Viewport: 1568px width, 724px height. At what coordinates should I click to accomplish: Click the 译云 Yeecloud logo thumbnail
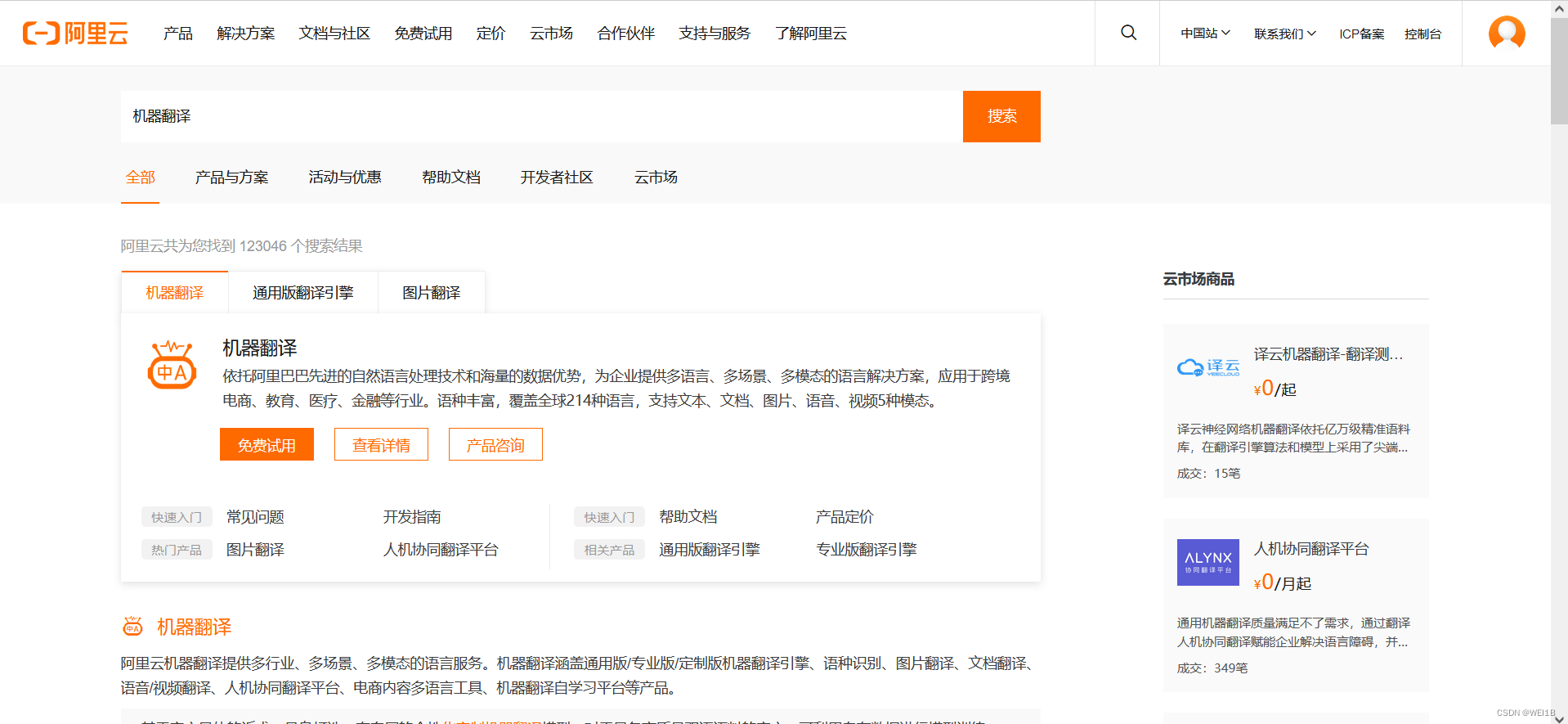1208,367
